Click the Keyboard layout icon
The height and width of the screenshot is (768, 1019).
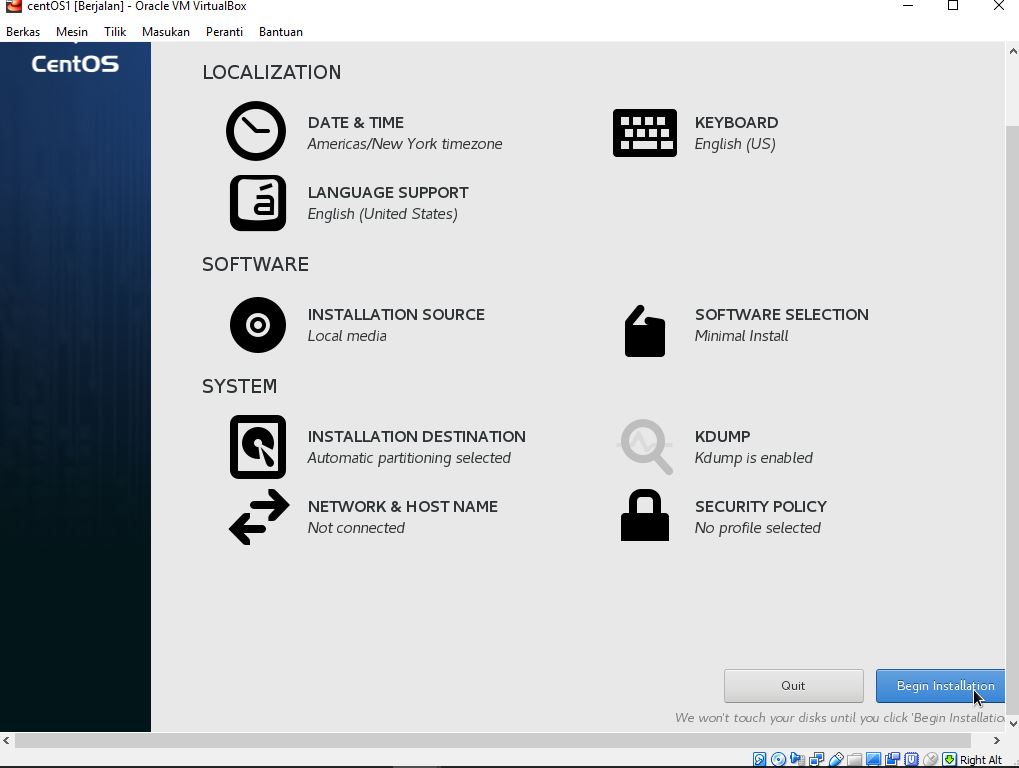coord(645,133)
